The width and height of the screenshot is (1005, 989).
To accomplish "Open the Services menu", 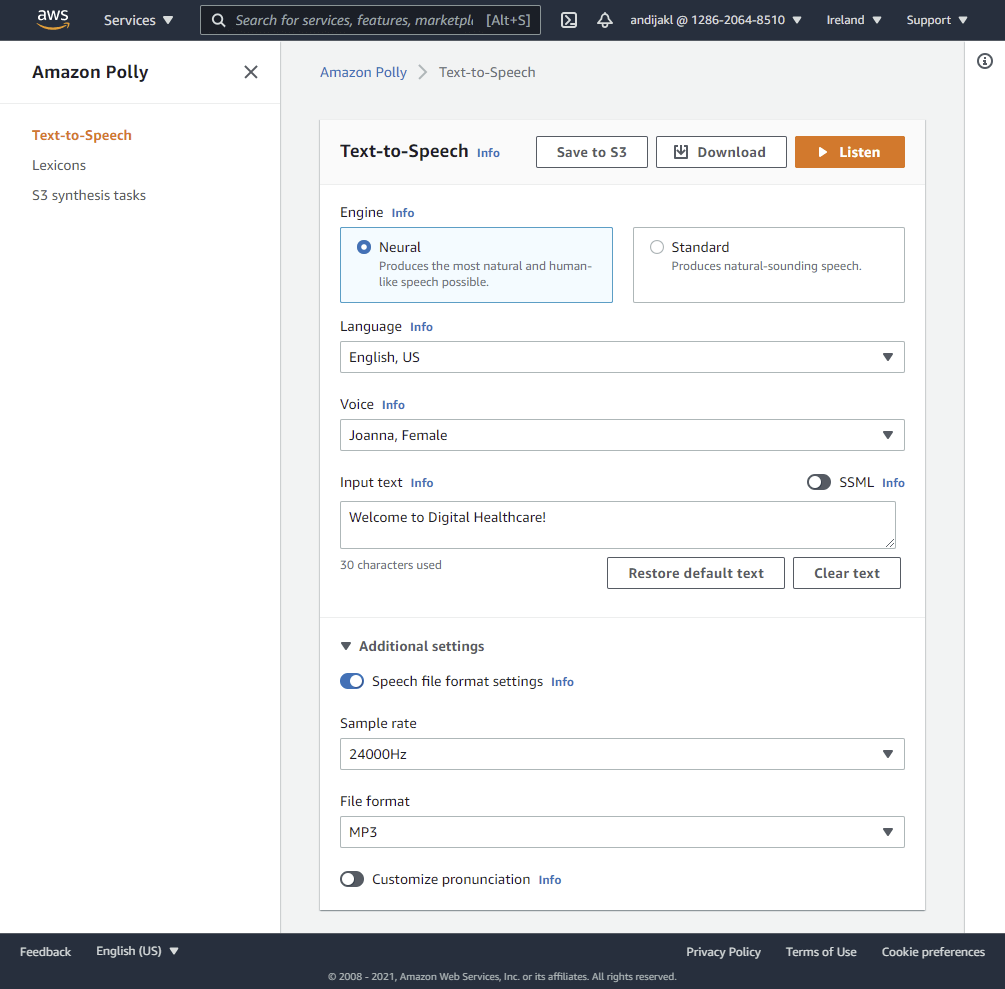I will [138, 20].
